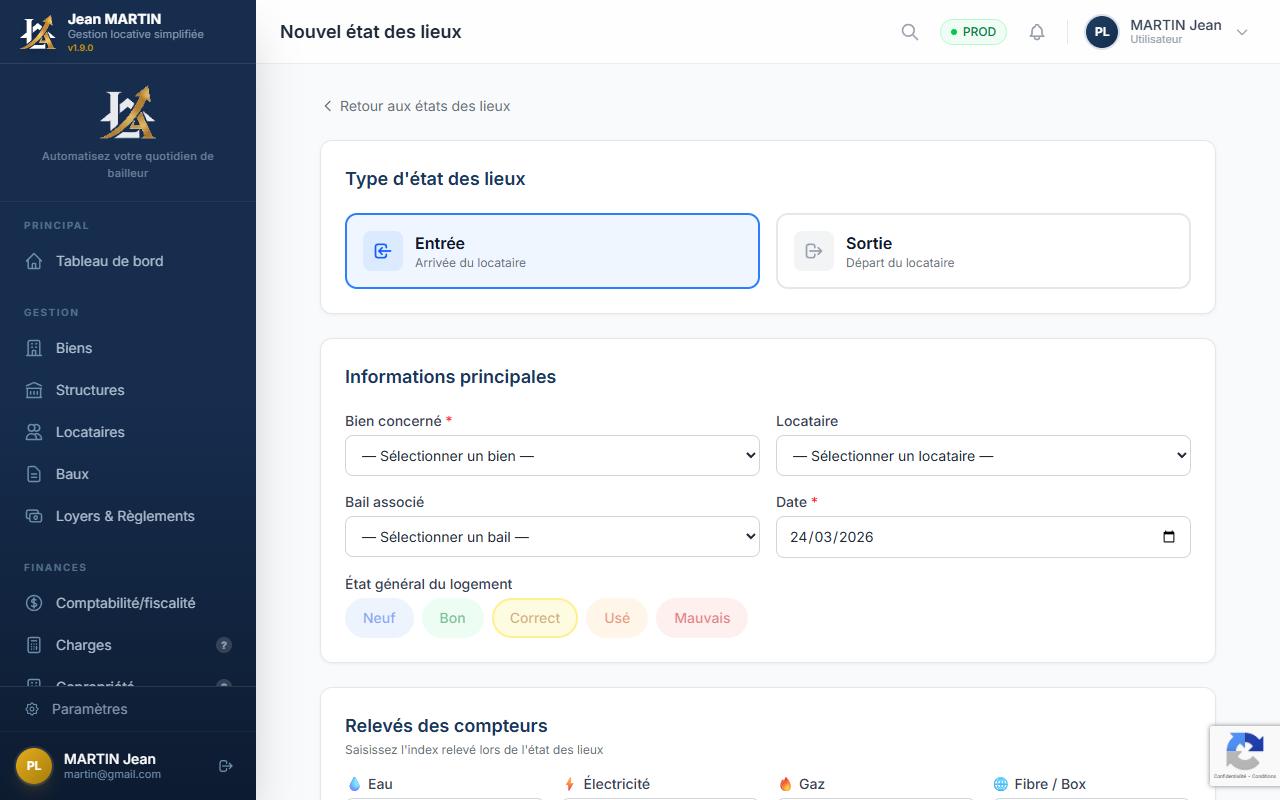Click the Tableau de bord home icon
This screenshot has width=1280, height=800.
34,261
